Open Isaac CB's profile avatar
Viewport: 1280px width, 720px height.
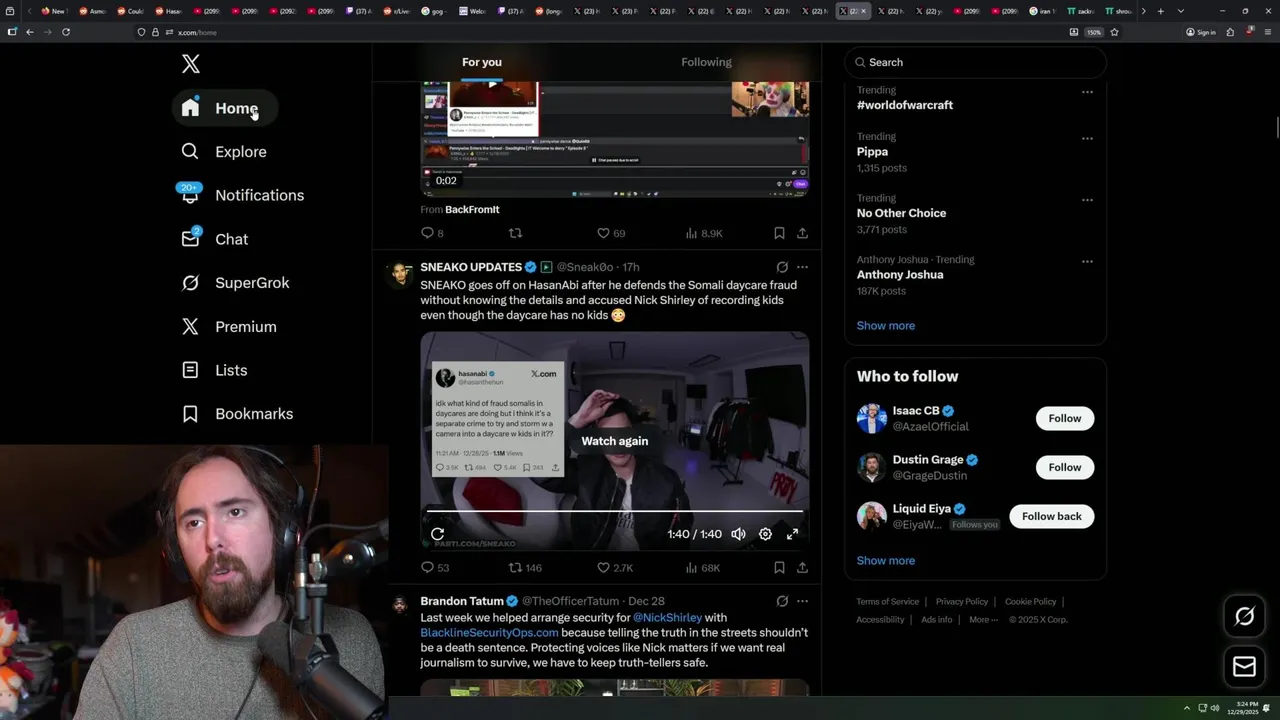point(872,418)
